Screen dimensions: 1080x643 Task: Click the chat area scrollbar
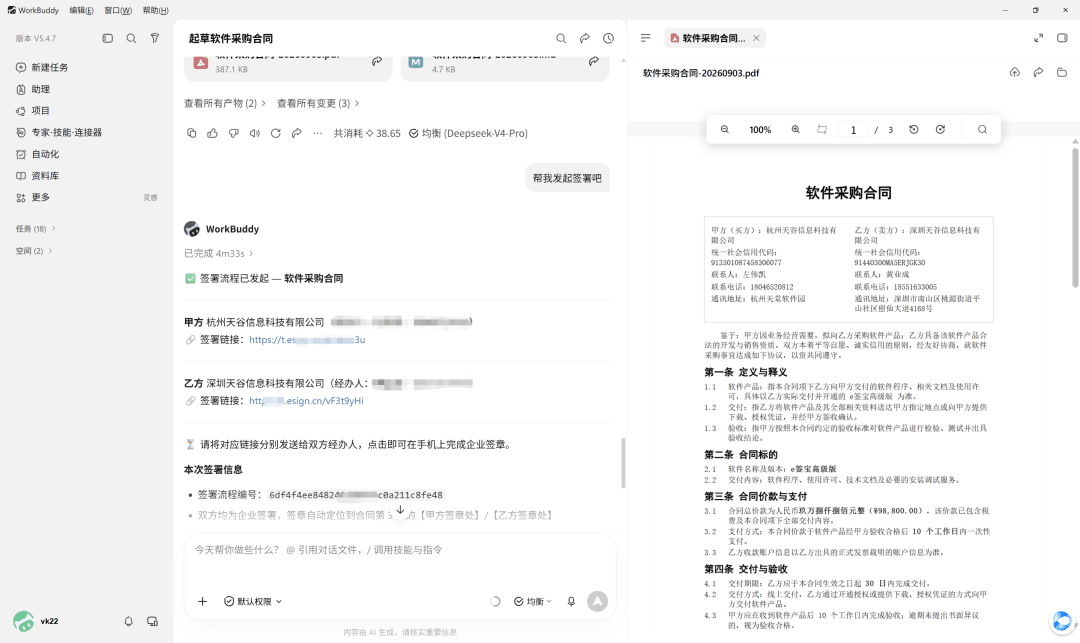[623, 463]
